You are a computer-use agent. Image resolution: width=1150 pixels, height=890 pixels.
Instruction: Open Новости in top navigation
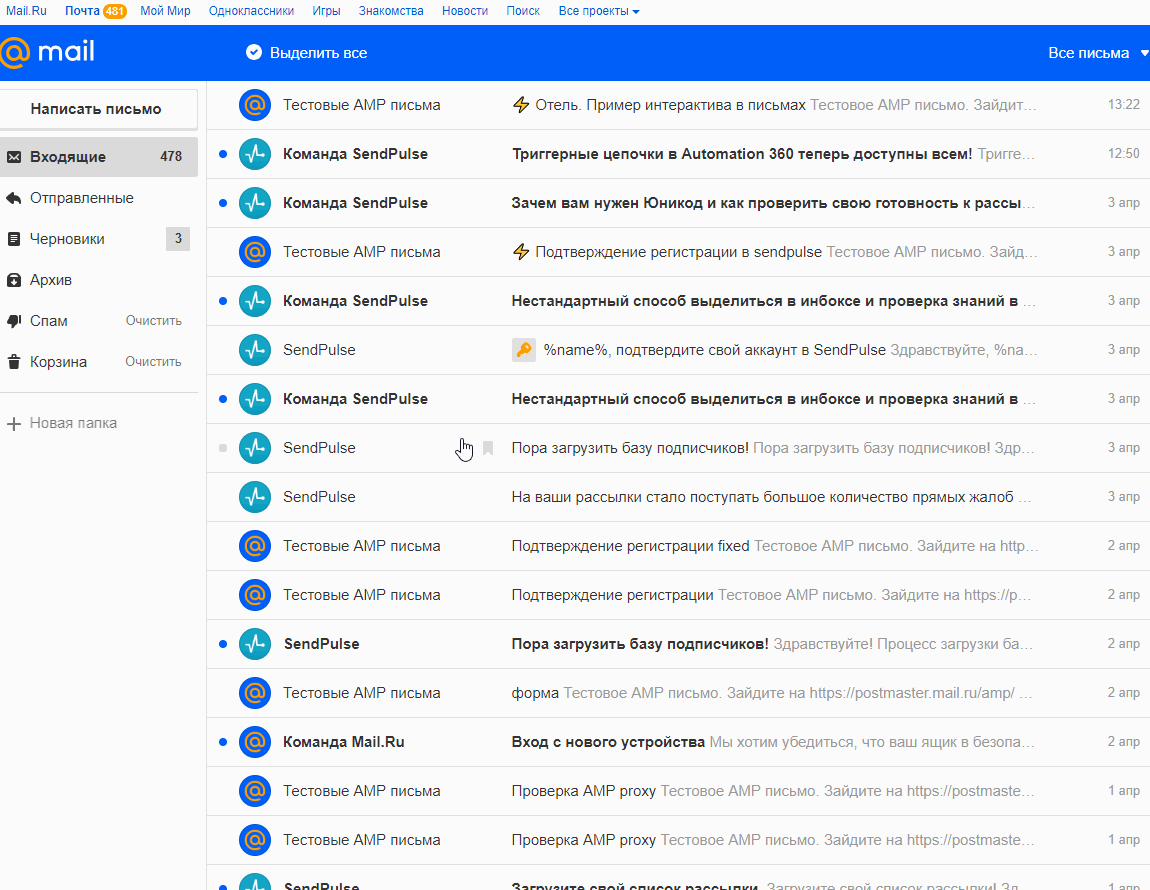tap(465, 11)
